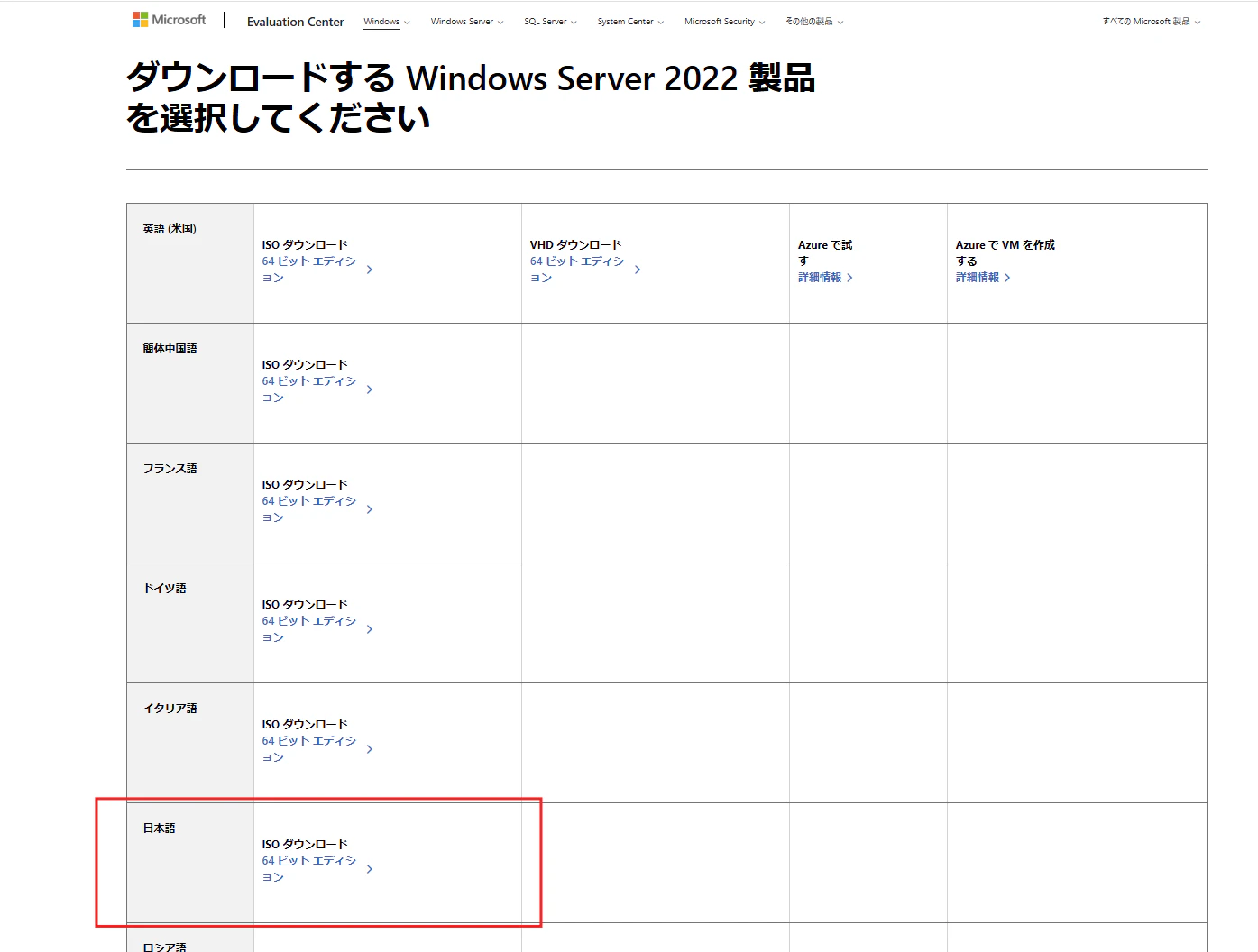This screenshot has height=952, width=1258.
Task: Click the SQL Server dropdown arrow
Action: coord(574,23)
